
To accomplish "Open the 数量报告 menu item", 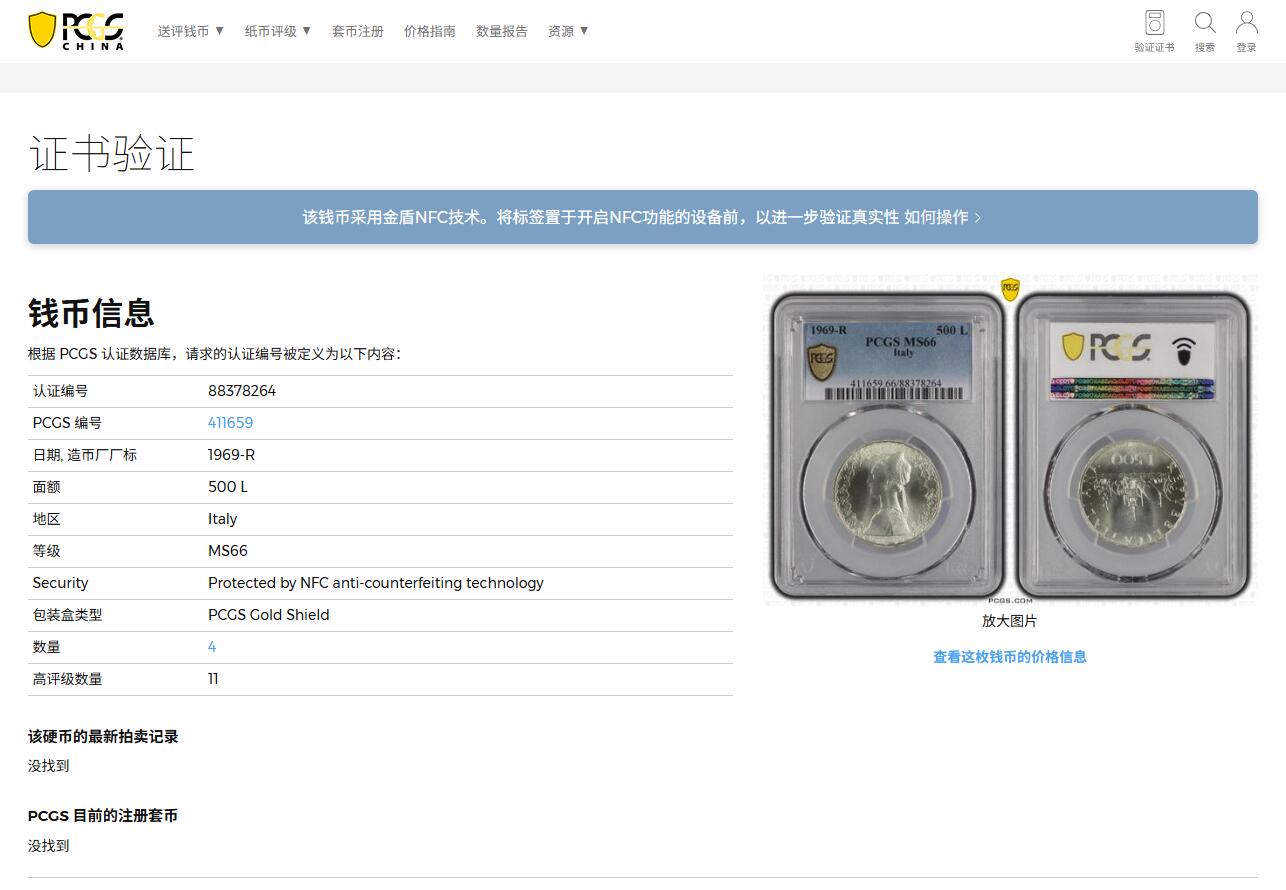I will [x=502, y=31].
